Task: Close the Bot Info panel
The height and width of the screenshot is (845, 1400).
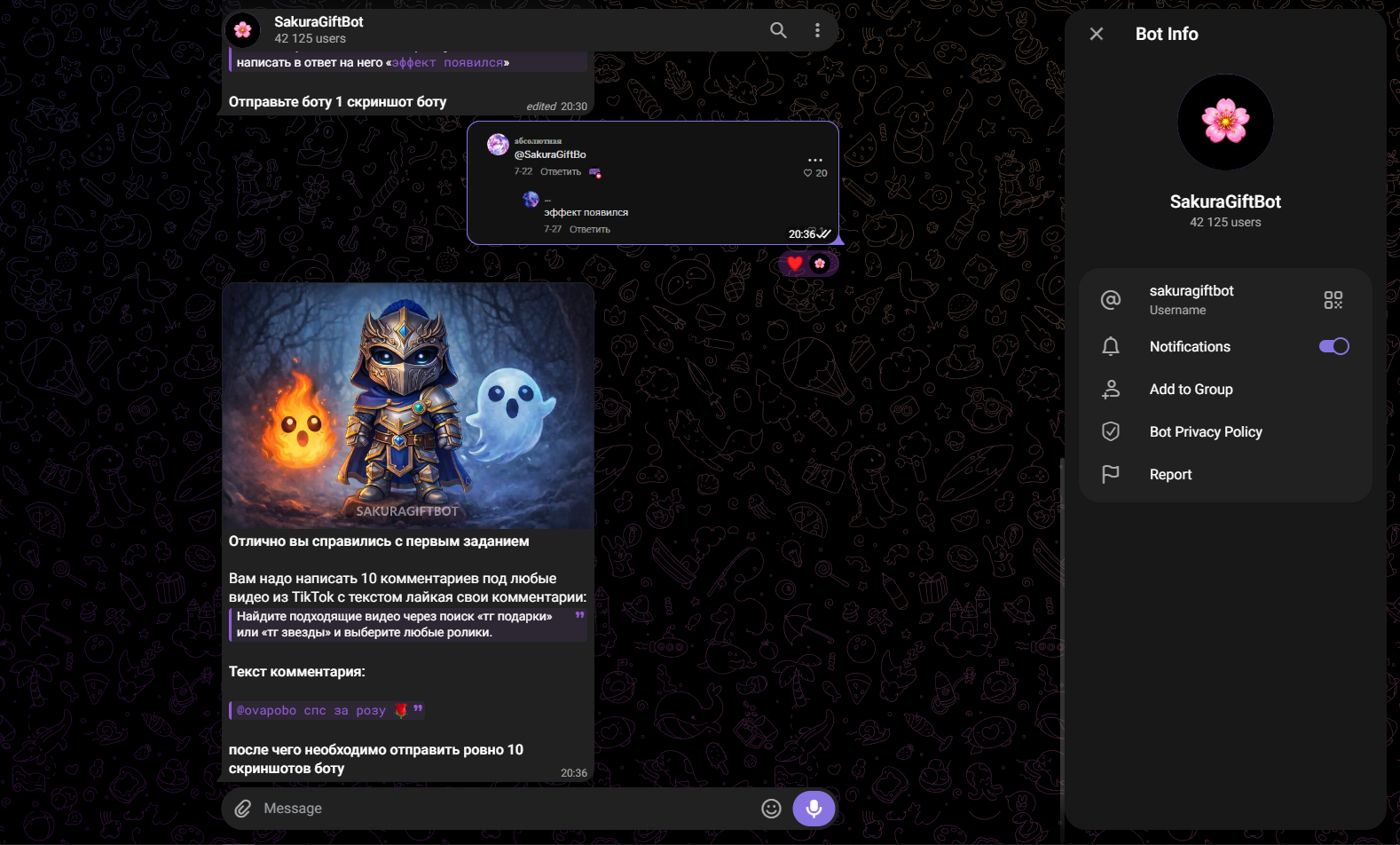Action: pos(1097,34)
